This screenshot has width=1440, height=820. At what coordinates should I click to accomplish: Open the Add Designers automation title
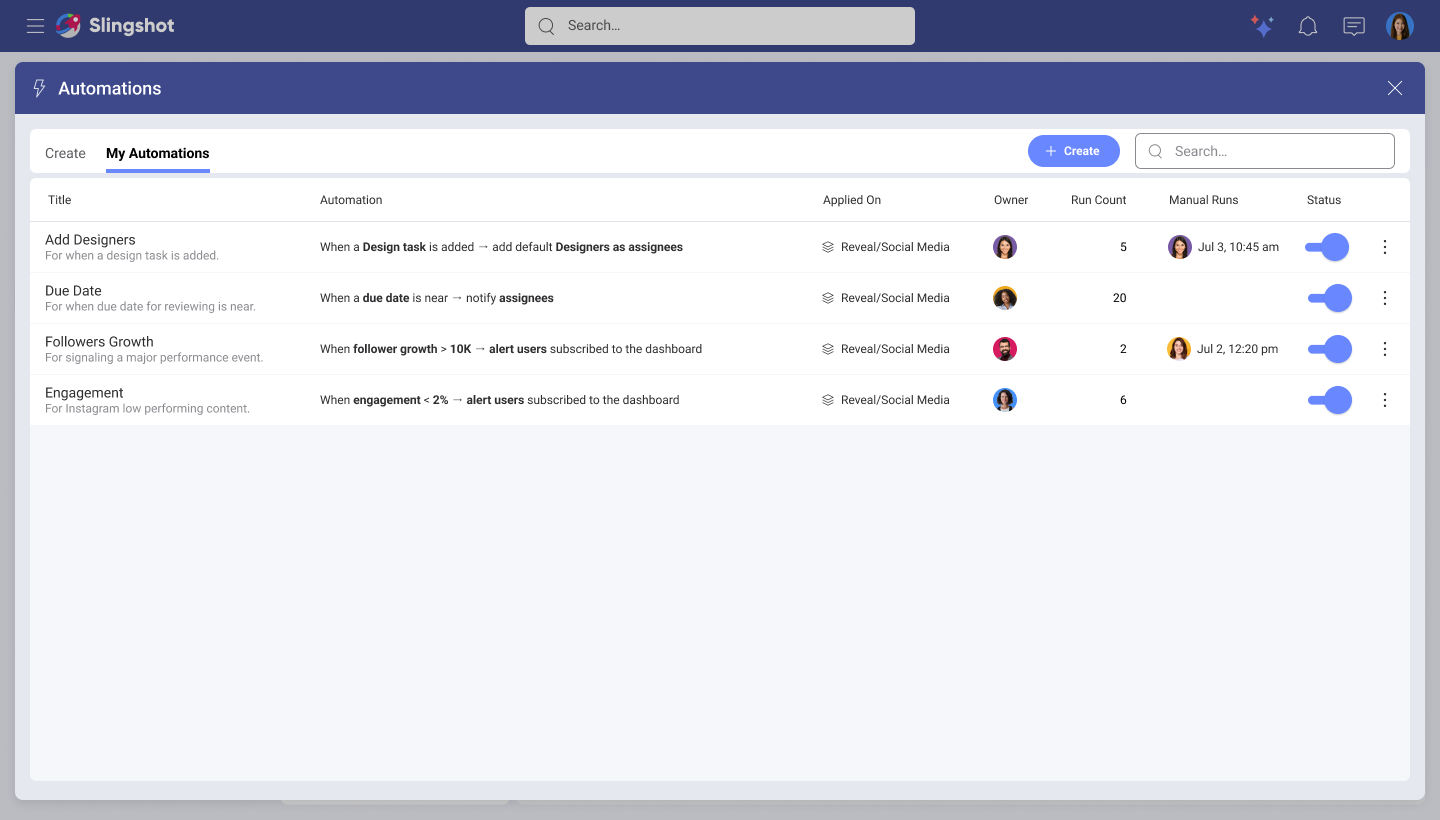tap(90, 240)
